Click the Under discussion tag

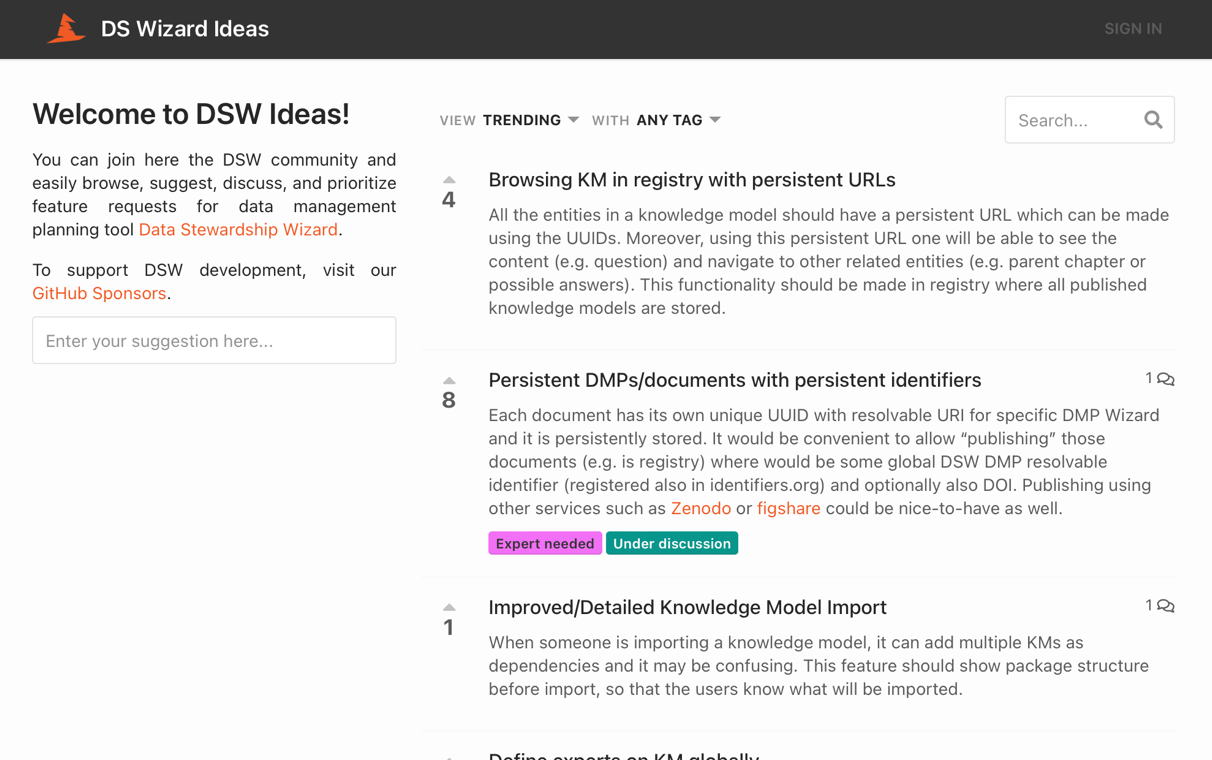pyautogui.click(x=671, y=544)
